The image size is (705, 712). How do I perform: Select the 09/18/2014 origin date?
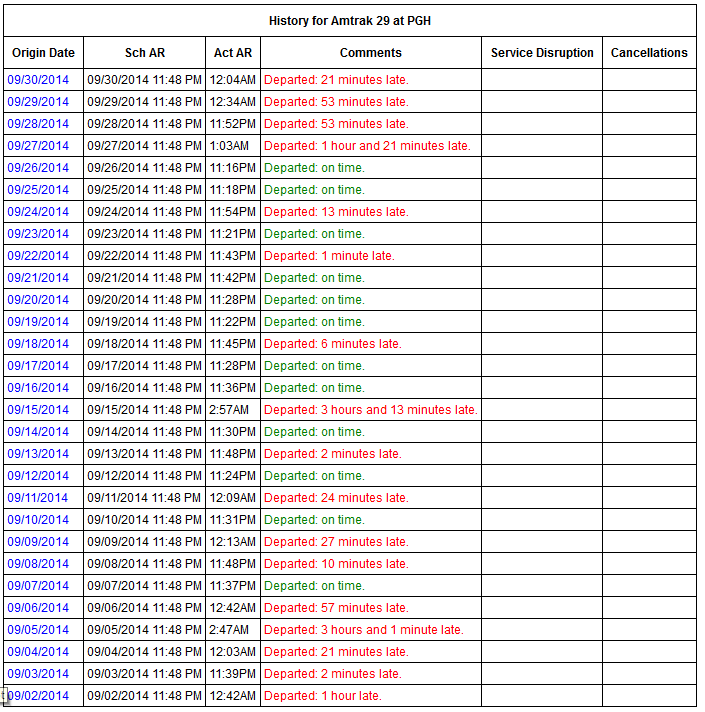click(38, 344)
